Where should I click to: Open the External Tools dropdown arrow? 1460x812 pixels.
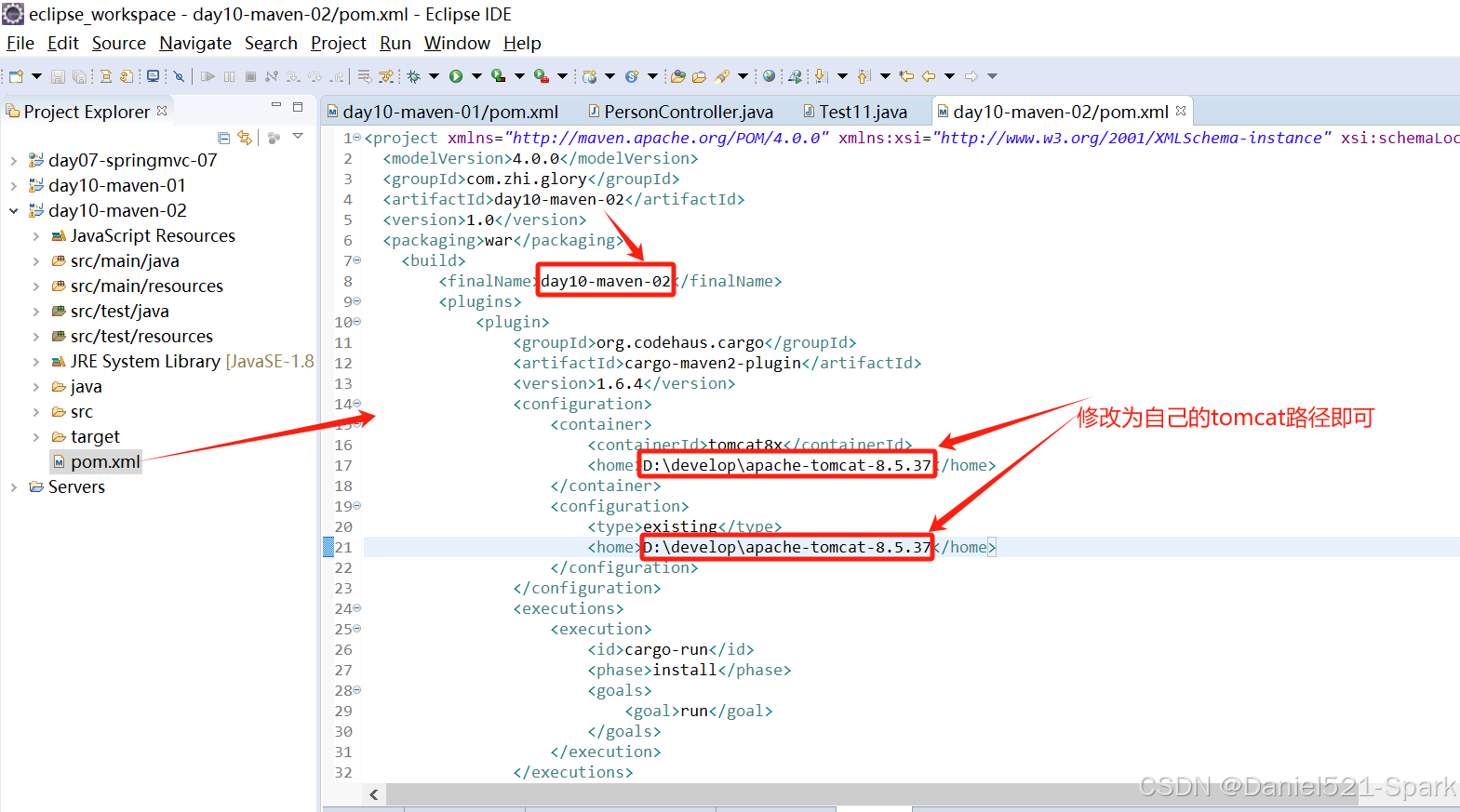pyautogui.click(x=562, y=76)
